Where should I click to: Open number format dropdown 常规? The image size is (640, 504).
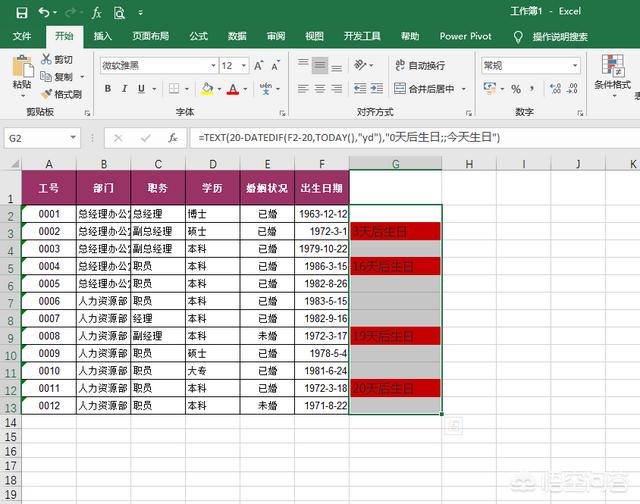click(575, 65)
